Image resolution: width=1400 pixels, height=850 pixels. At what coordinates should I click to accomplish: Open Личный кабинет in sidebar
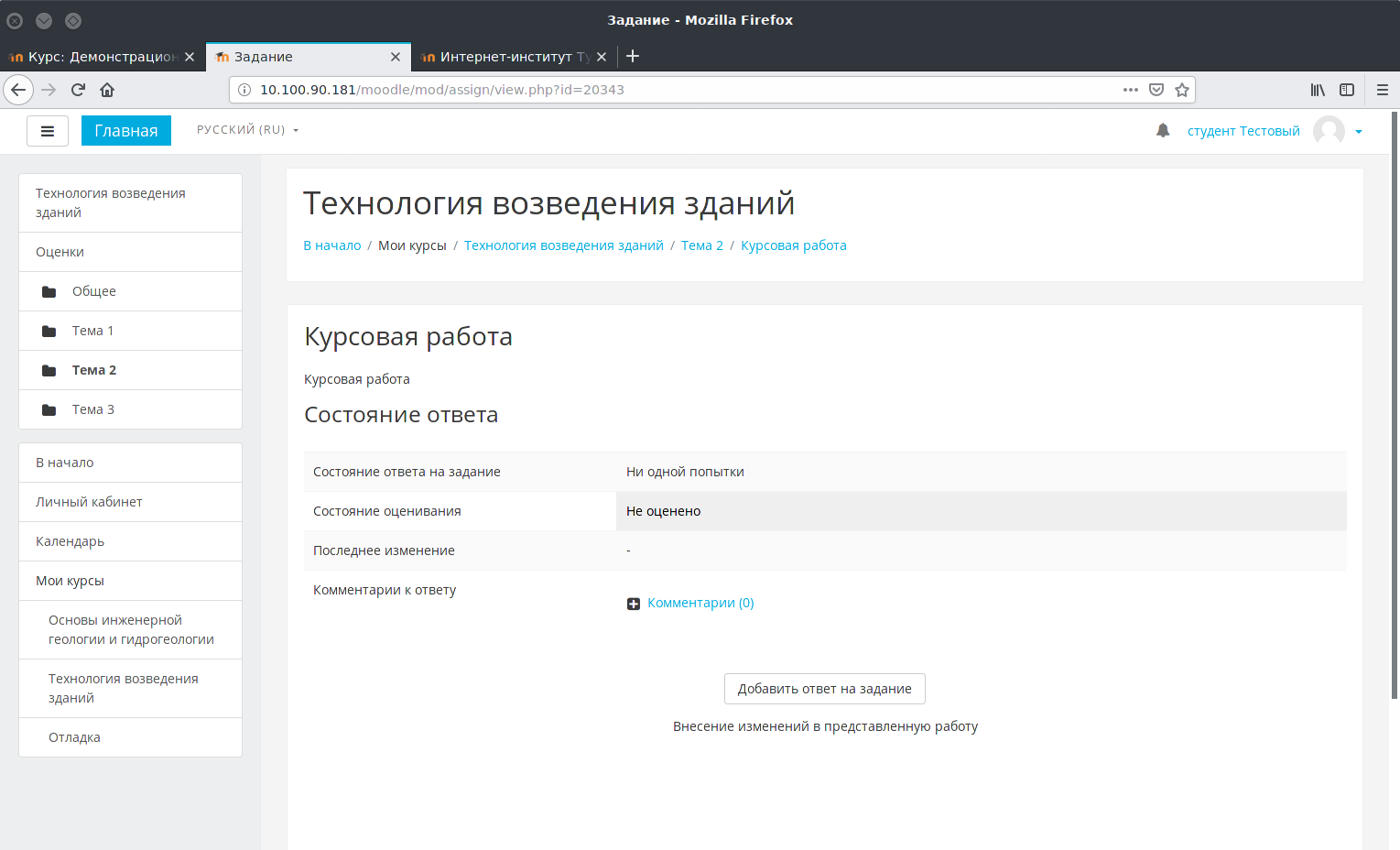(x=130, y=502)
